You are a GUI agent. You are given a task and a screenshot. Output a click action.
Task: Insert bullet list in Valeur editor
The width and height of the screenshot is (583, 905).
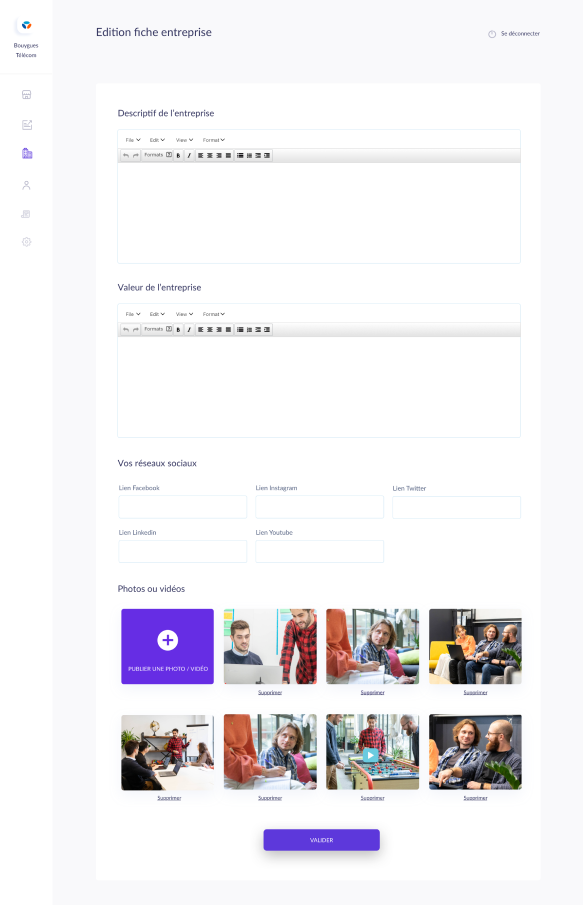click(240, 330)
